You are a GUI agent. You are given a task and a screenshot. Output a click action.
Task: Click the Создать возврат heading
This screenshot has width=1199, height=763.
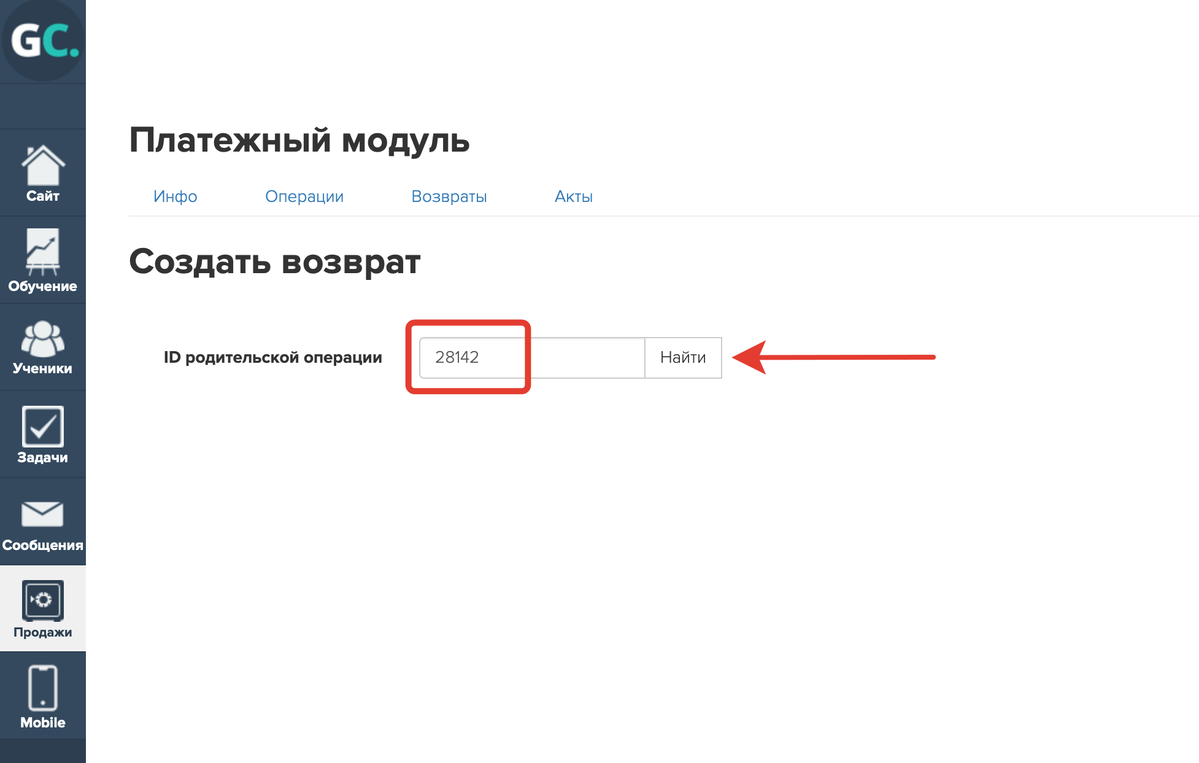pyautogui.click(x=275, y=261)
